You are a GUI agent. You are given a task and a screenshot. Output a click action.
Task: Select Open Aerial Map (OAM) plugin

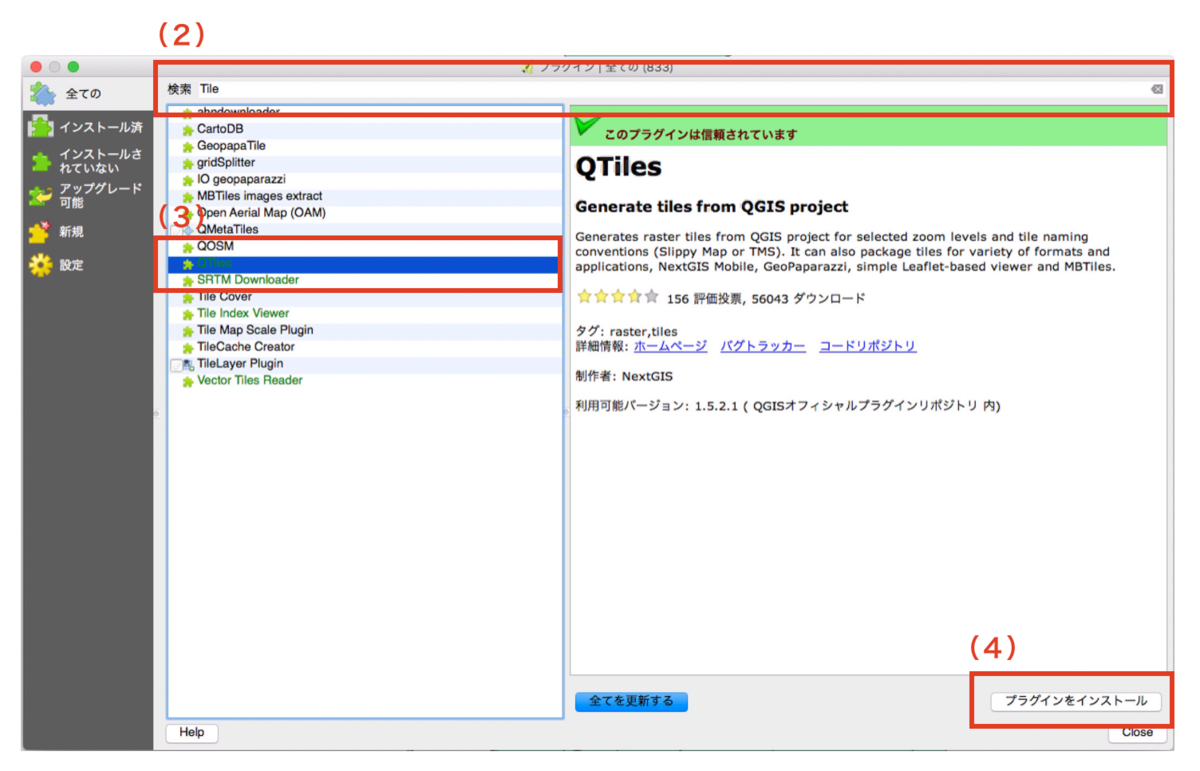click(365, 213)
